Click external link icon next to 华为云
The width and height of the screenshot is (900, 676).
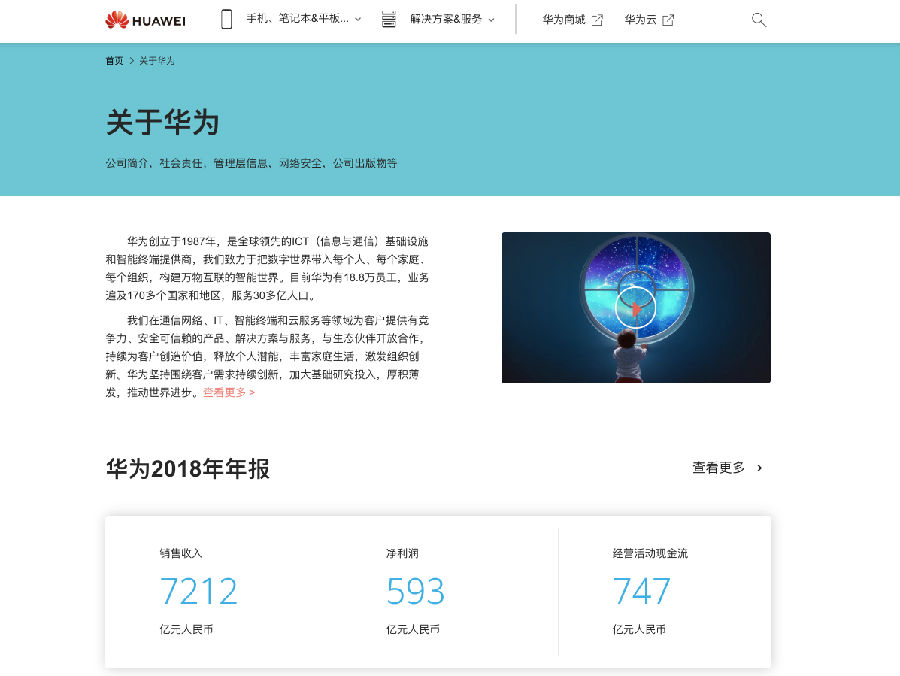pyautogui.click(x=668, y=20)
